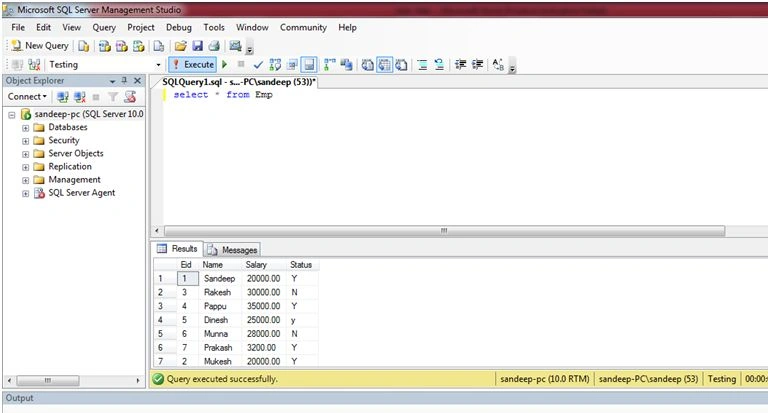The height and width of the screenshot is (413, 768).
Task: Toggle the Object Explorer auto-hide pin
Action: [x=124, y=80]
